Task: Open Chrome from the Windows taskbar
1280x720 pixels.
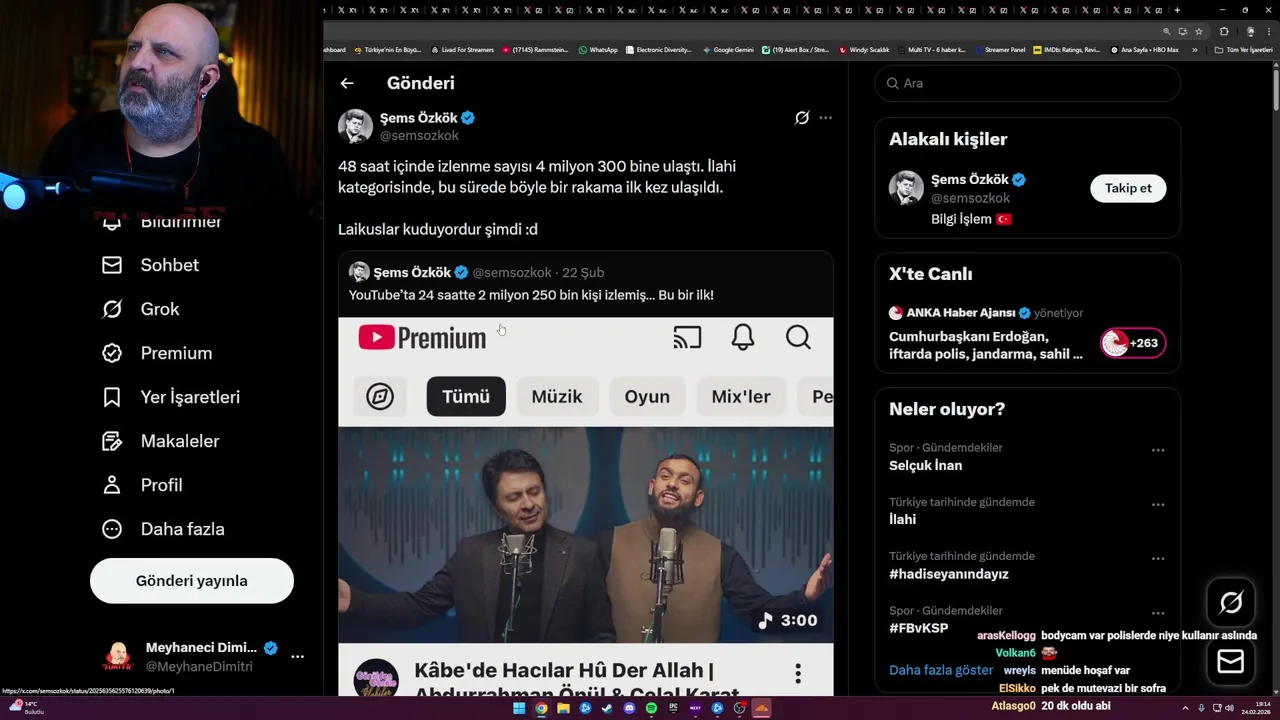Action: click(541, 708)
